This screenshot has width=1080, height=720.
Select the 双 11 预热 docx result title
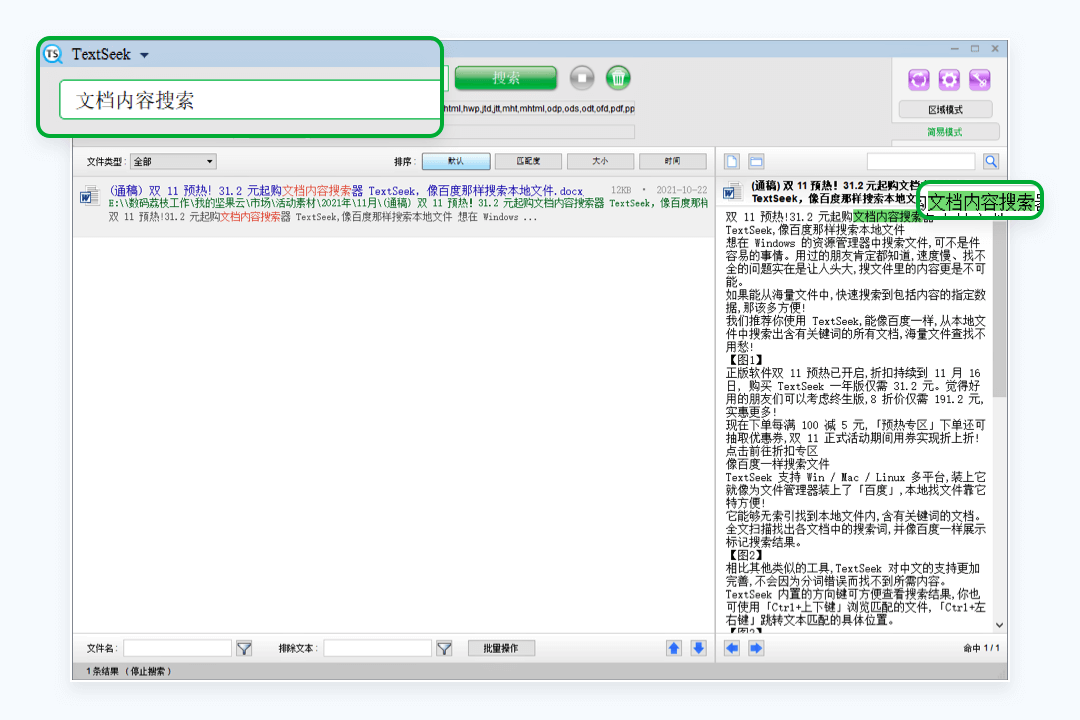346,190
